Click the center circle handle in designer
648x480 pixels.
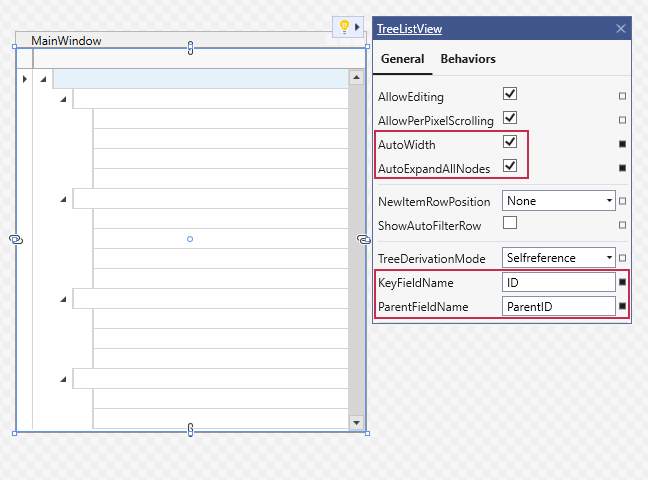click(190, 239)
